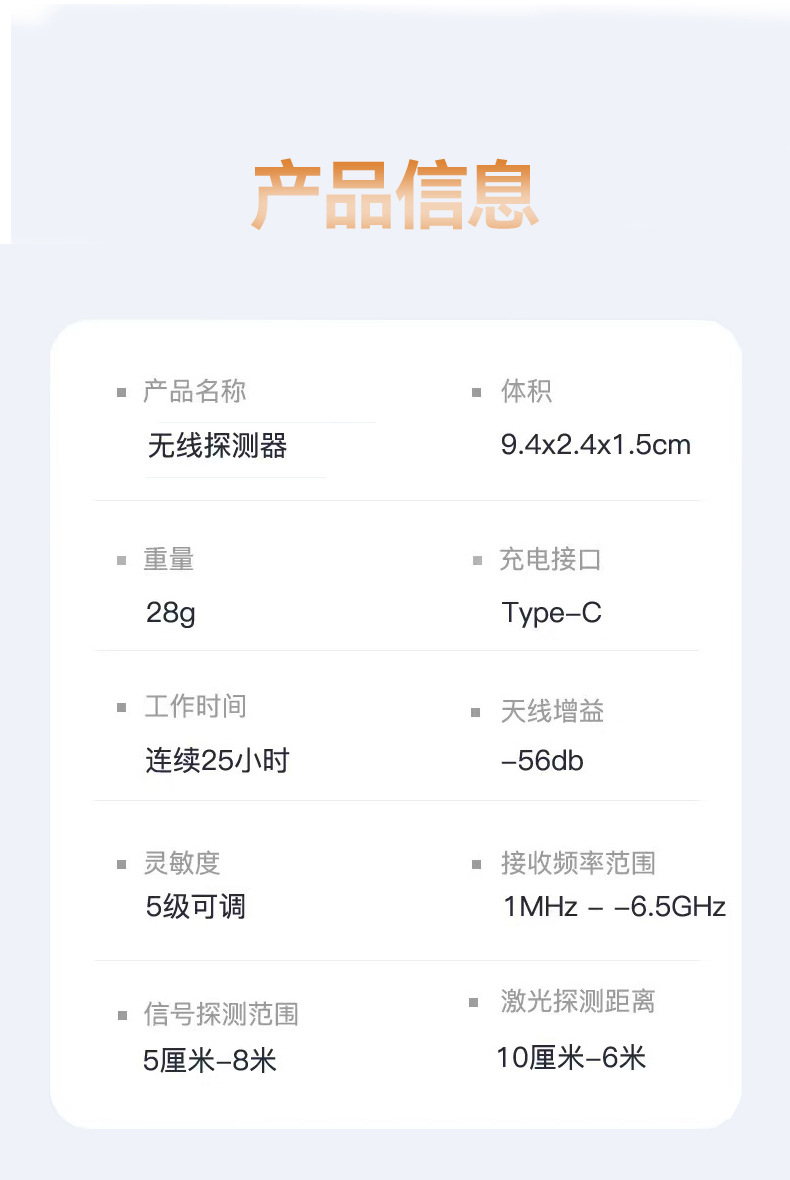This screenshot has height=1180, width=790.
Task: Click the bullet square beside 工作时间
Action: pyautogui.click(x=122, y=708)
